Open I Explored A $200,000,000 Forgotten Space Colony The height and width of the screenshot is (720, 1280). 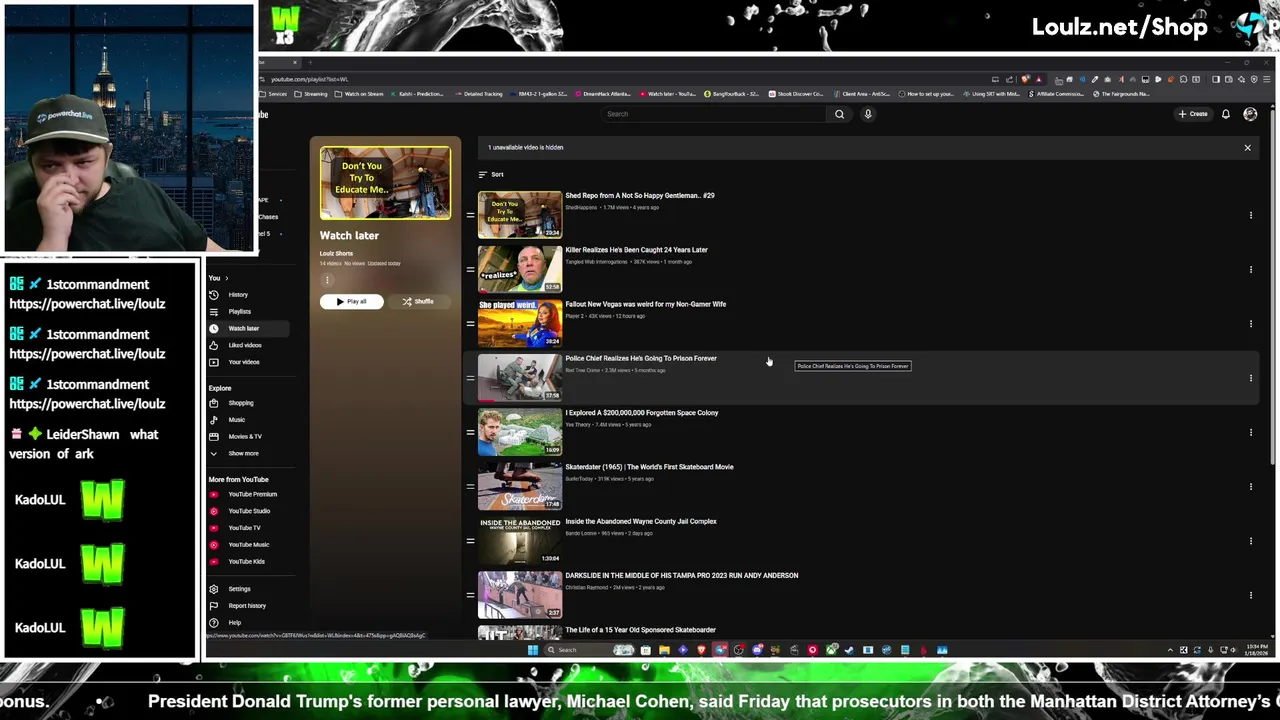pyautogui.click(x=641, y=413)
